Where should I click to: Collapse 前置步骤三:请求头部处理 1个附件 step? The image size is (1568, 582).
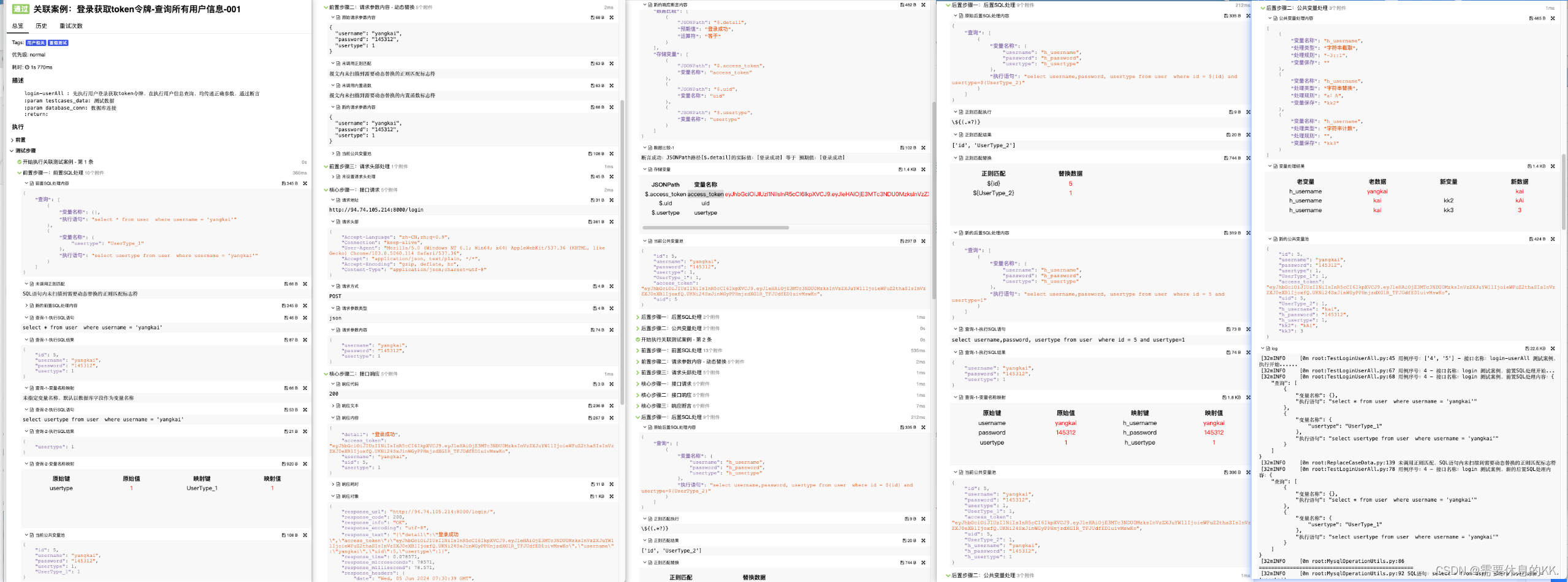[x=325, y=166]
